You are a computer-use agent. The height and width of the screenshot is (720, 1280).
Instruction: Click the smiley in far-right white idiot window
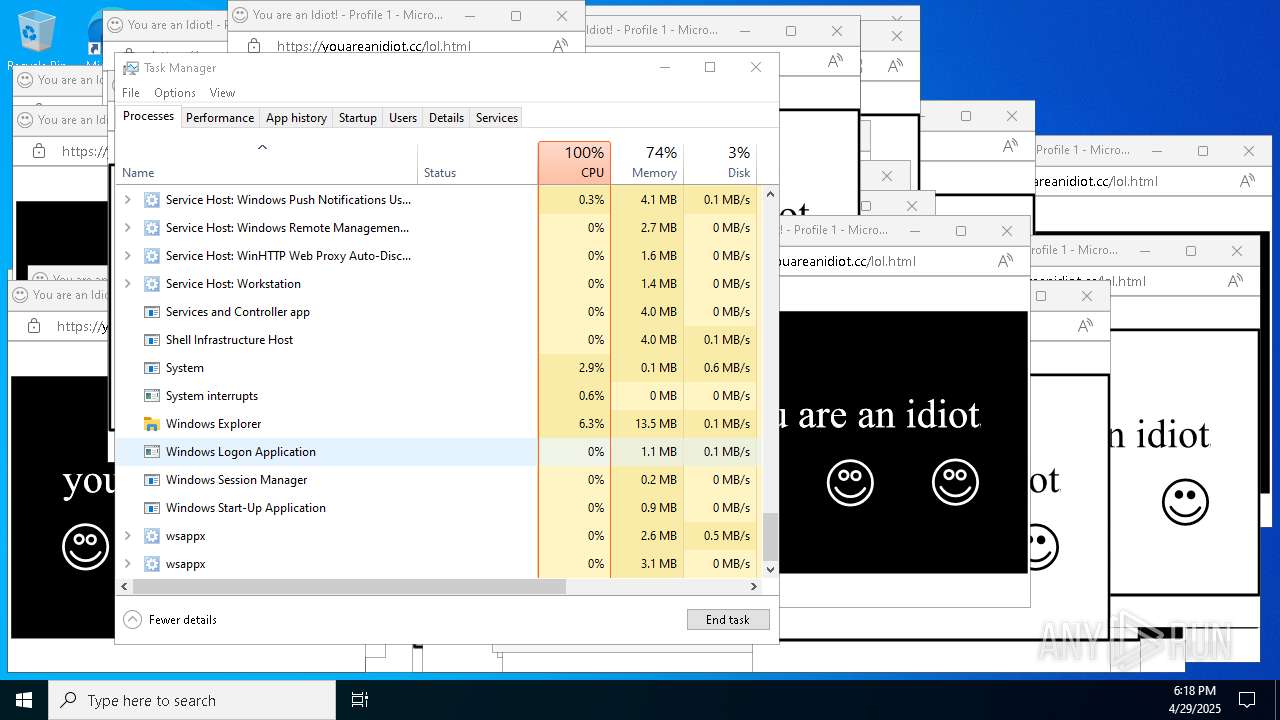click(1185, 502)
